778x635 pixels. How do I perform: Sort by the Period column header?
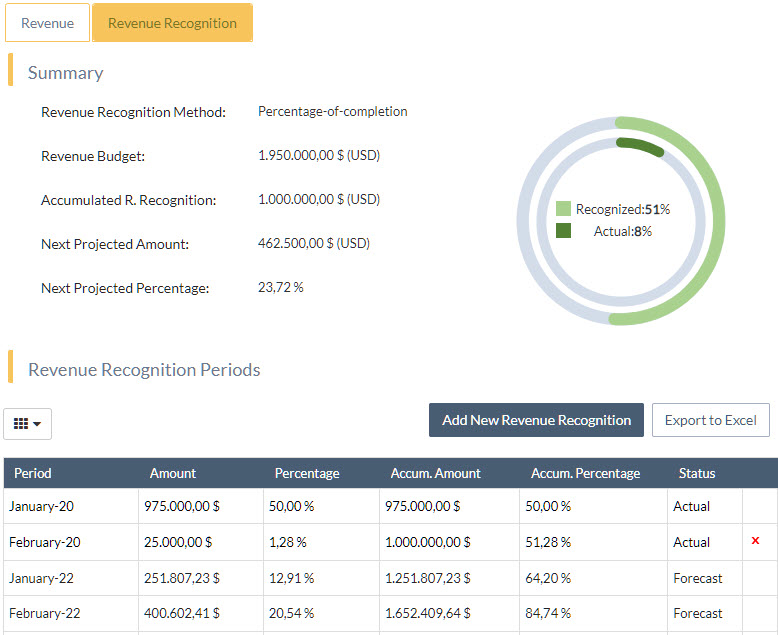point(33,473)
